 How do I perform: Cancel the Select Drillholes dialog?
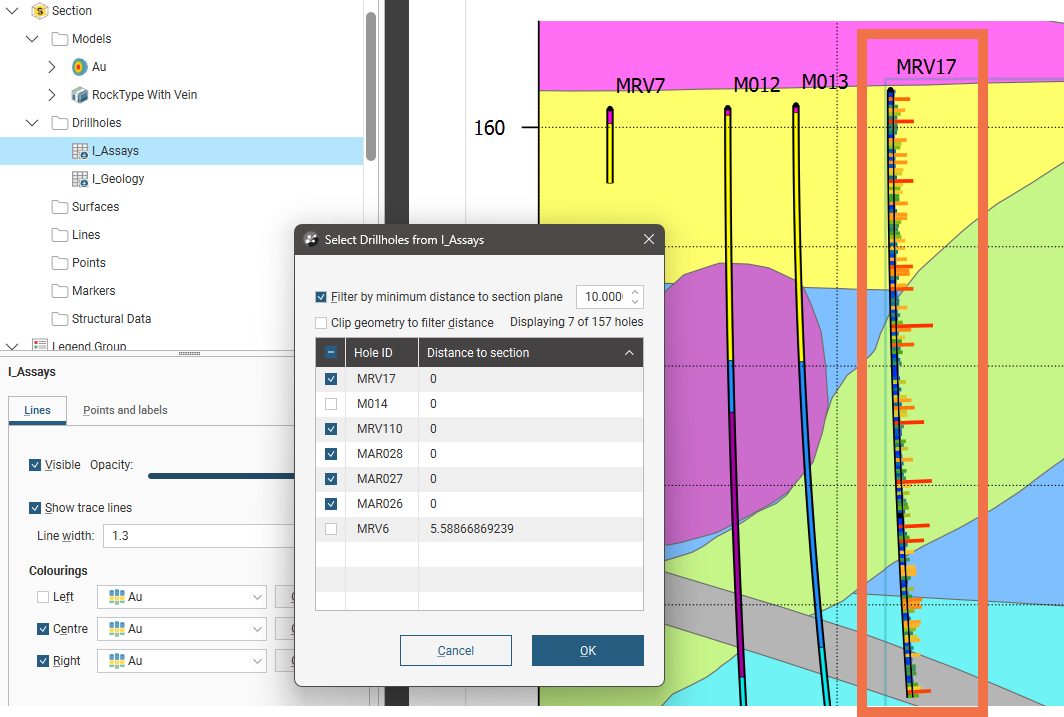click(455, 651)
